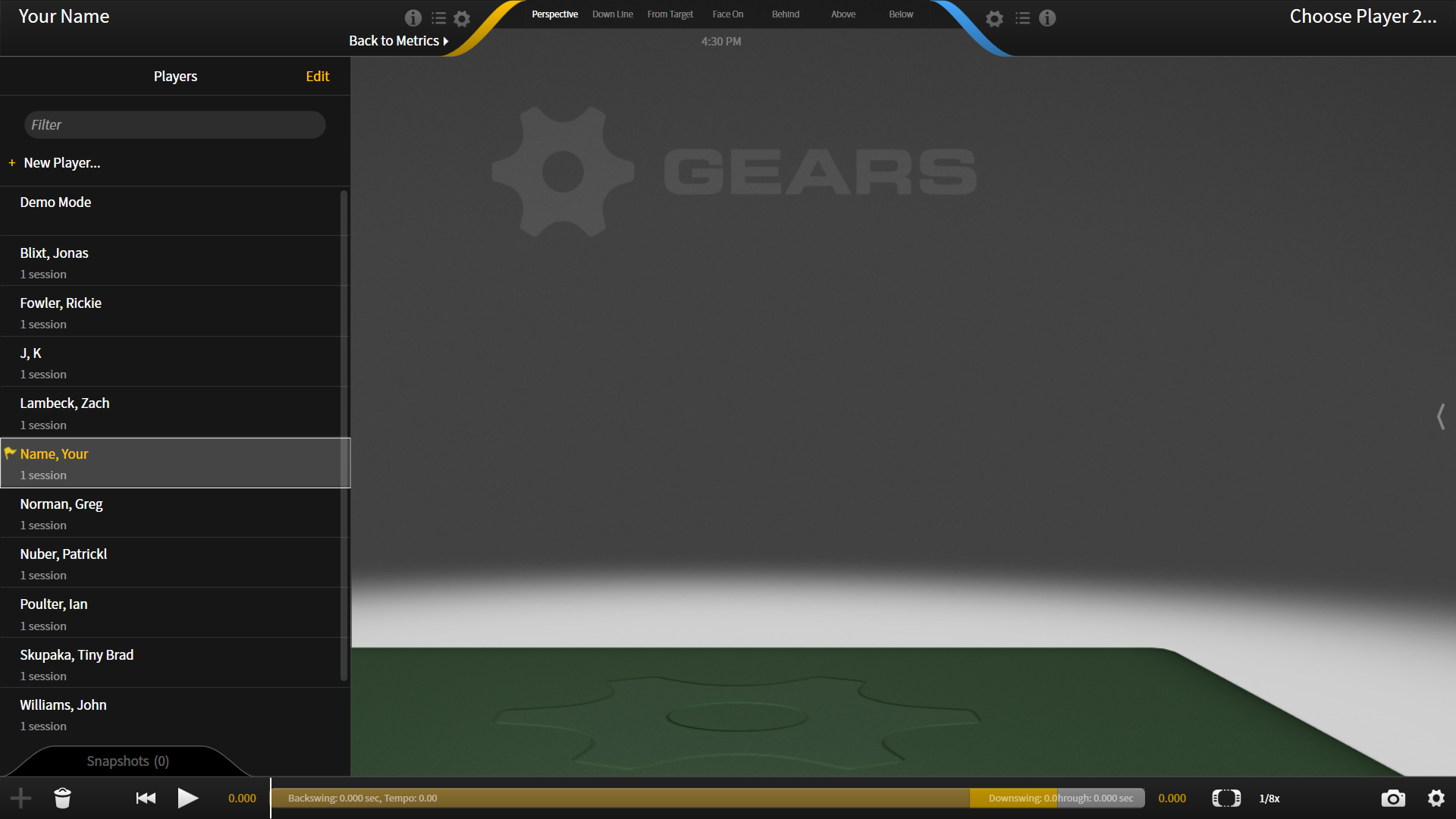Select player Name, Your
Viewport: 1456px width, 819px height.
175,463
